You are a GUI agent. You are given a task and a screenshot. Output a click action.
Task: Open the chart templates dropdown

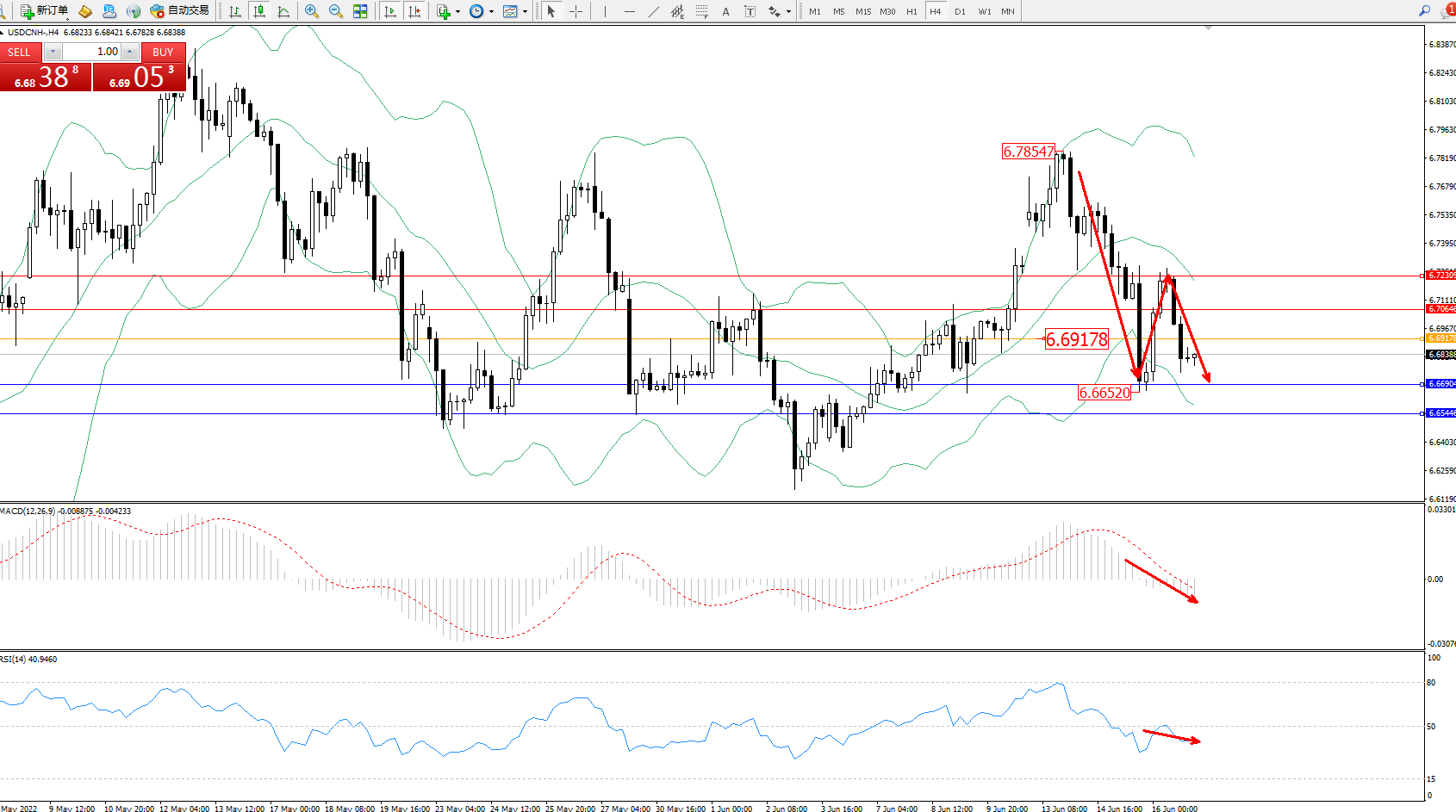[525, 11]
